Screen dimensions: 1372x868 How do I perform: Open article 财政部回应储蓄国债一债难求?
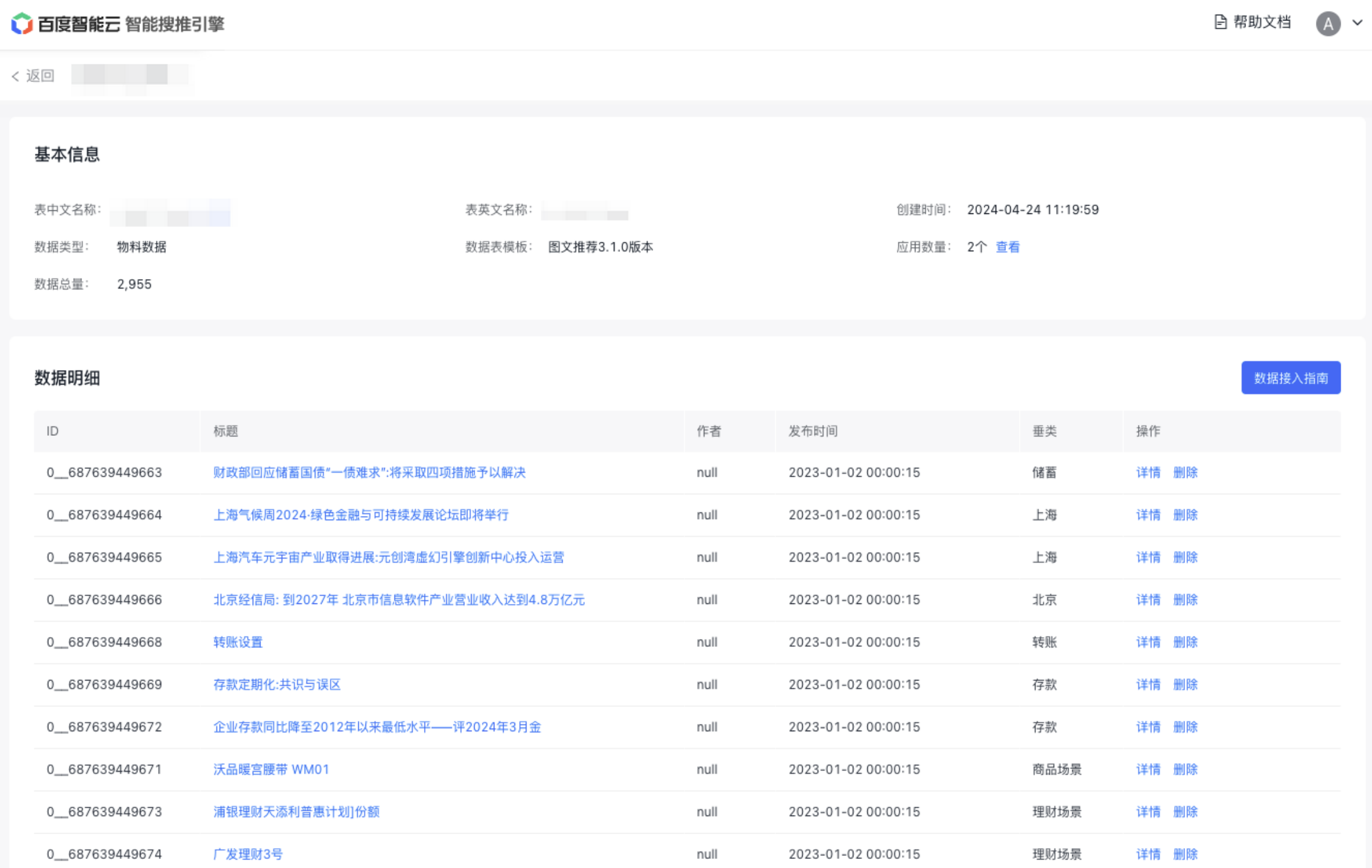[369, 473]
